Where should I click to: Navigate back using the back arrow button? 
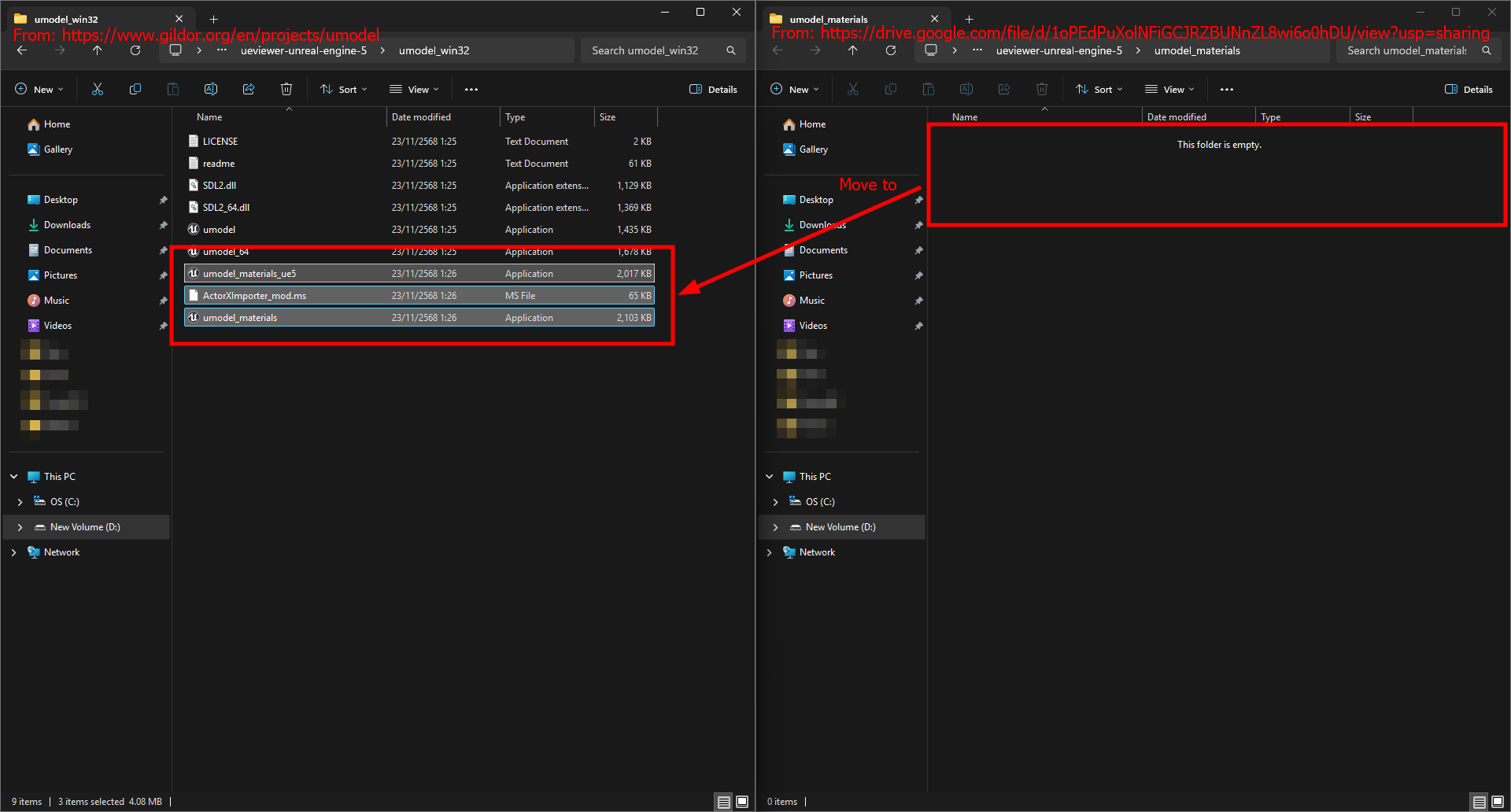pos(22,50)
